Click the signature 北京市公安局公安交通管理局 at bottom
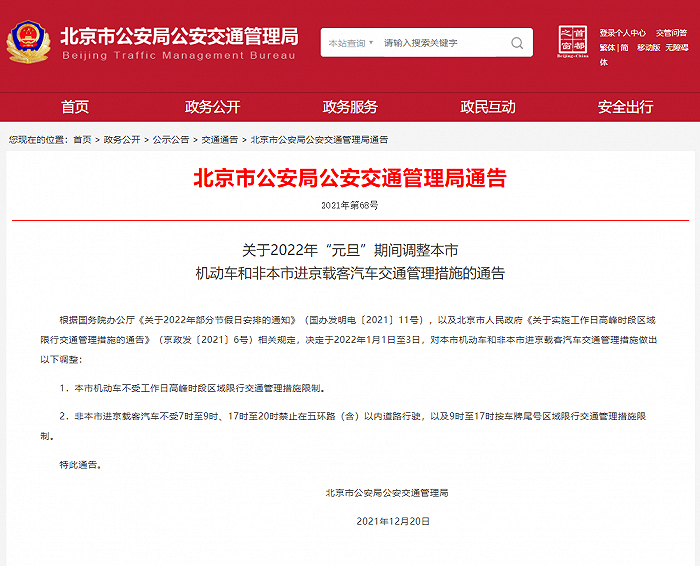 pyautogui.click(x=387, y=493)
